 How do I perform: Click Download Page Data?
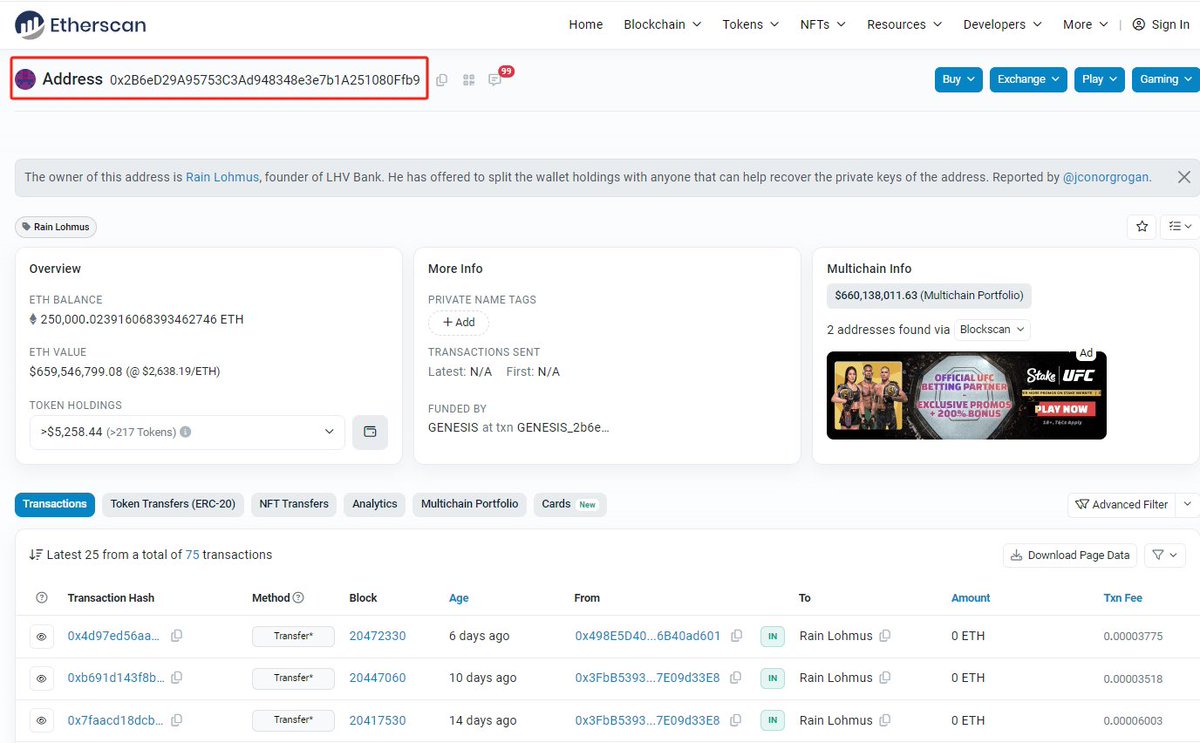click(x=1070, y=555)
